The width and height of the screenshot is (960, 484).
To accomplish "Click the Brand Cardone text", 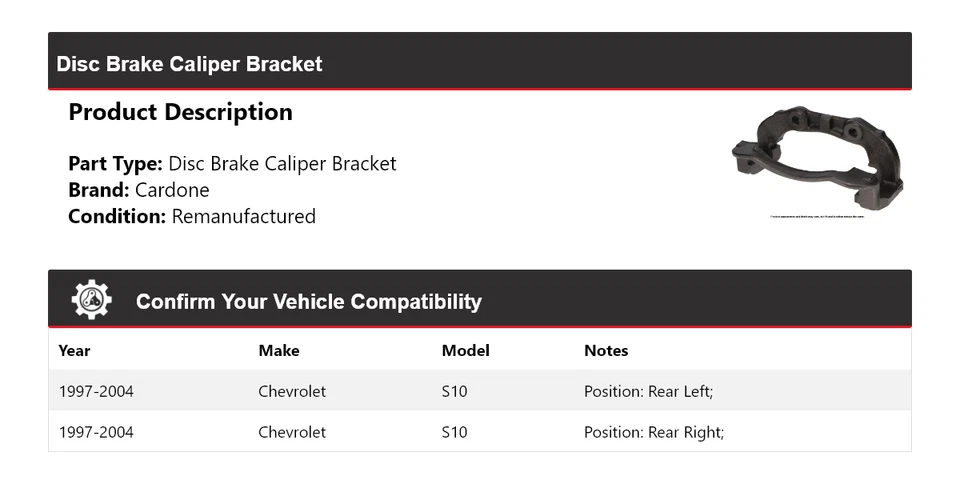I will click(139, 190).
